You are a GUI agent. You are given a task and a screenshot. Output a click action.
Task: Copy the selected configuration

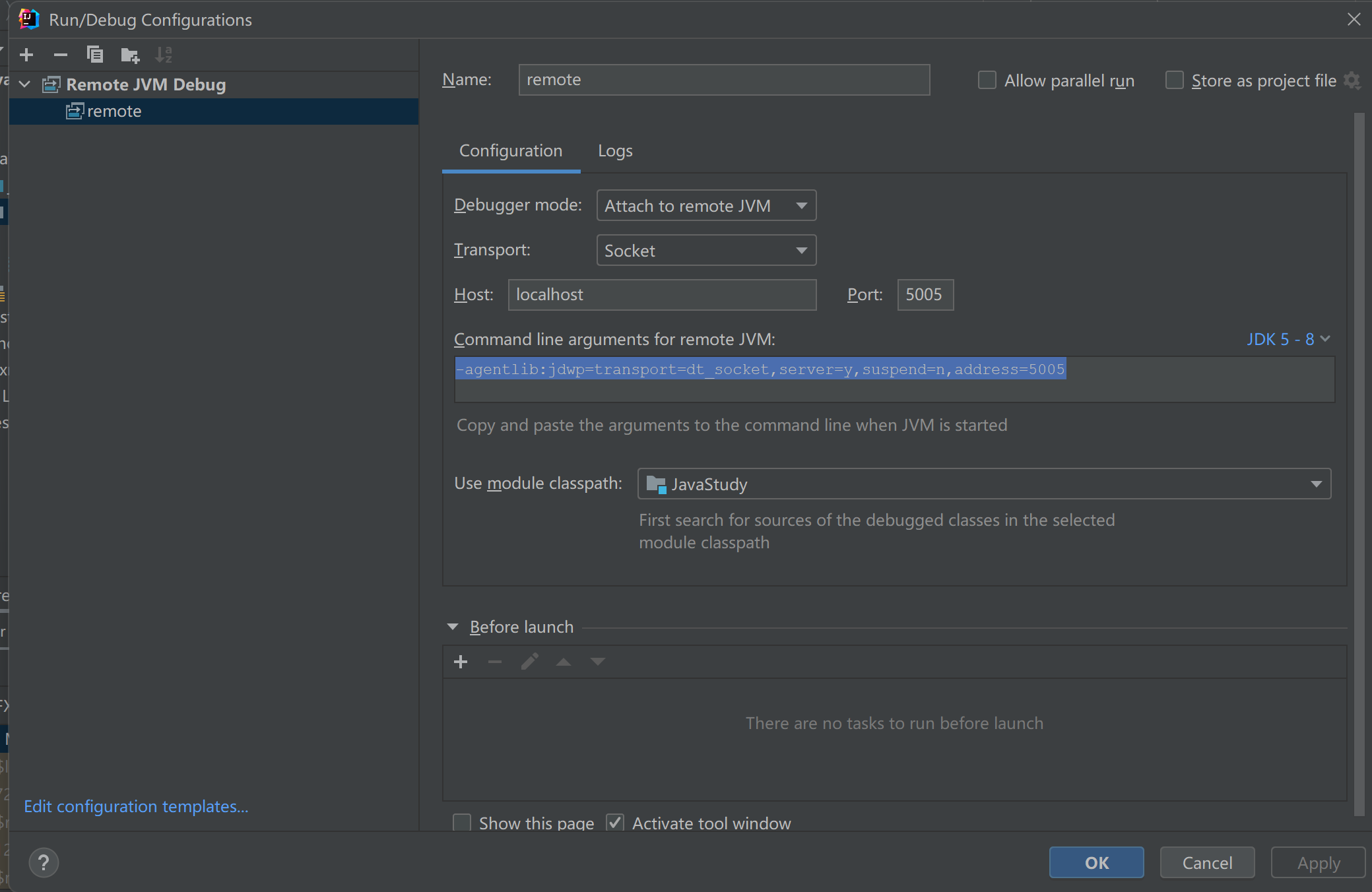95,55
